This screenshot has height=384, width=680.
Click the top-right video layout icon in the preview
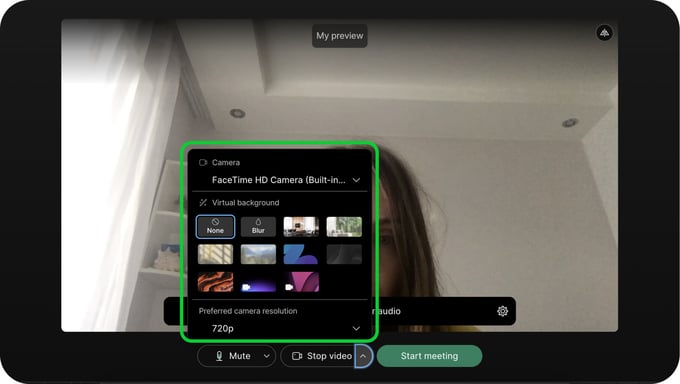(x=604, y=33)
